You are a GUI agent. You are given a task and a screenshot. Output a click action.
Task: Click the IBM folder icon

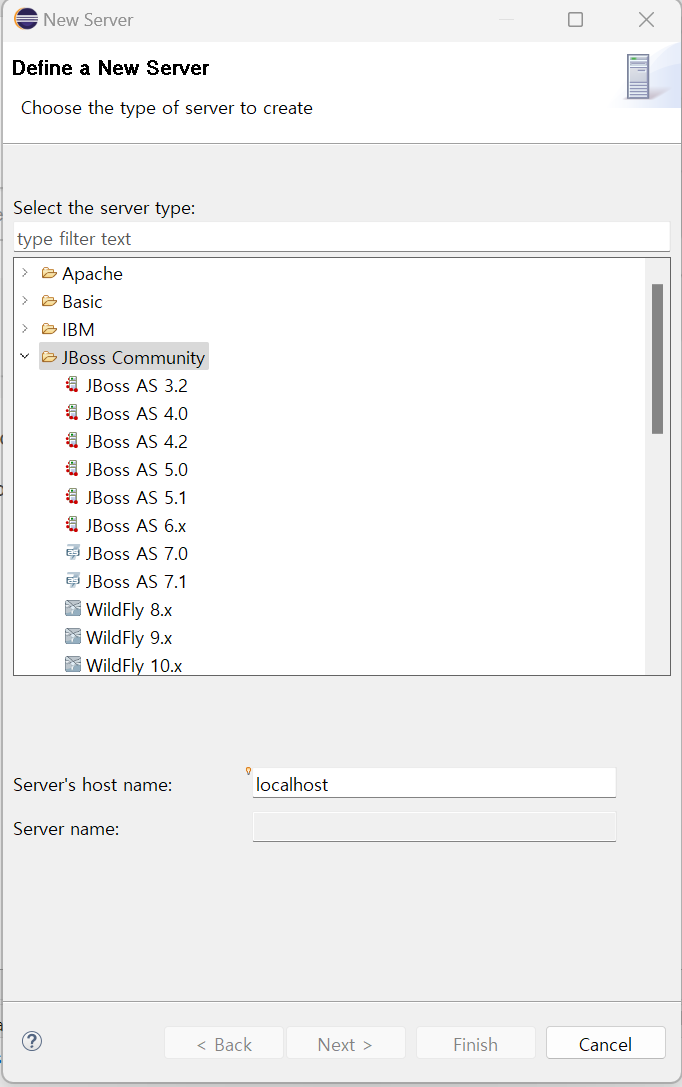49,329
